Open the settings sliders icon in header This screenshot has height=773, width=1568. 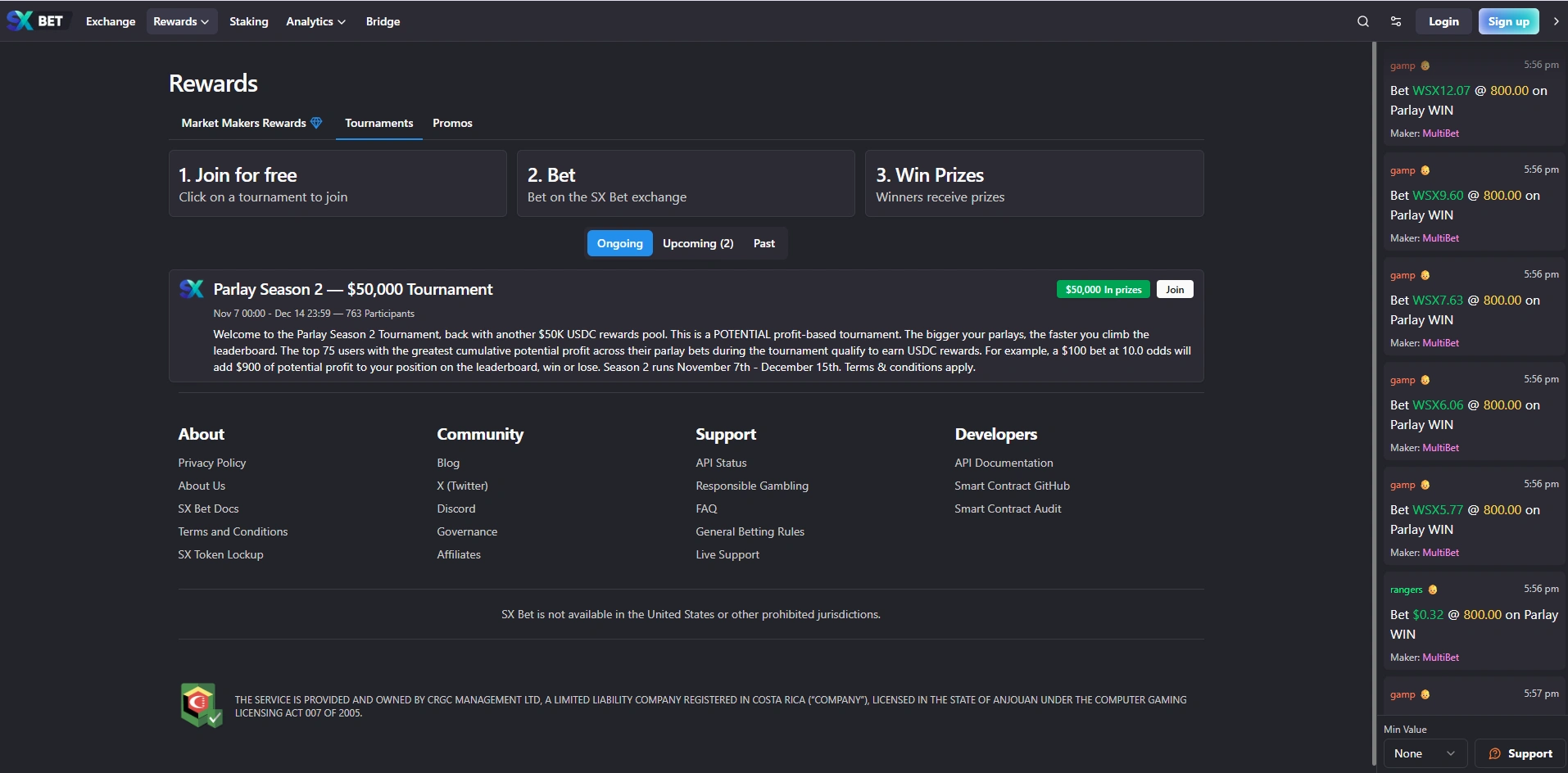(x=1396, y=21)
